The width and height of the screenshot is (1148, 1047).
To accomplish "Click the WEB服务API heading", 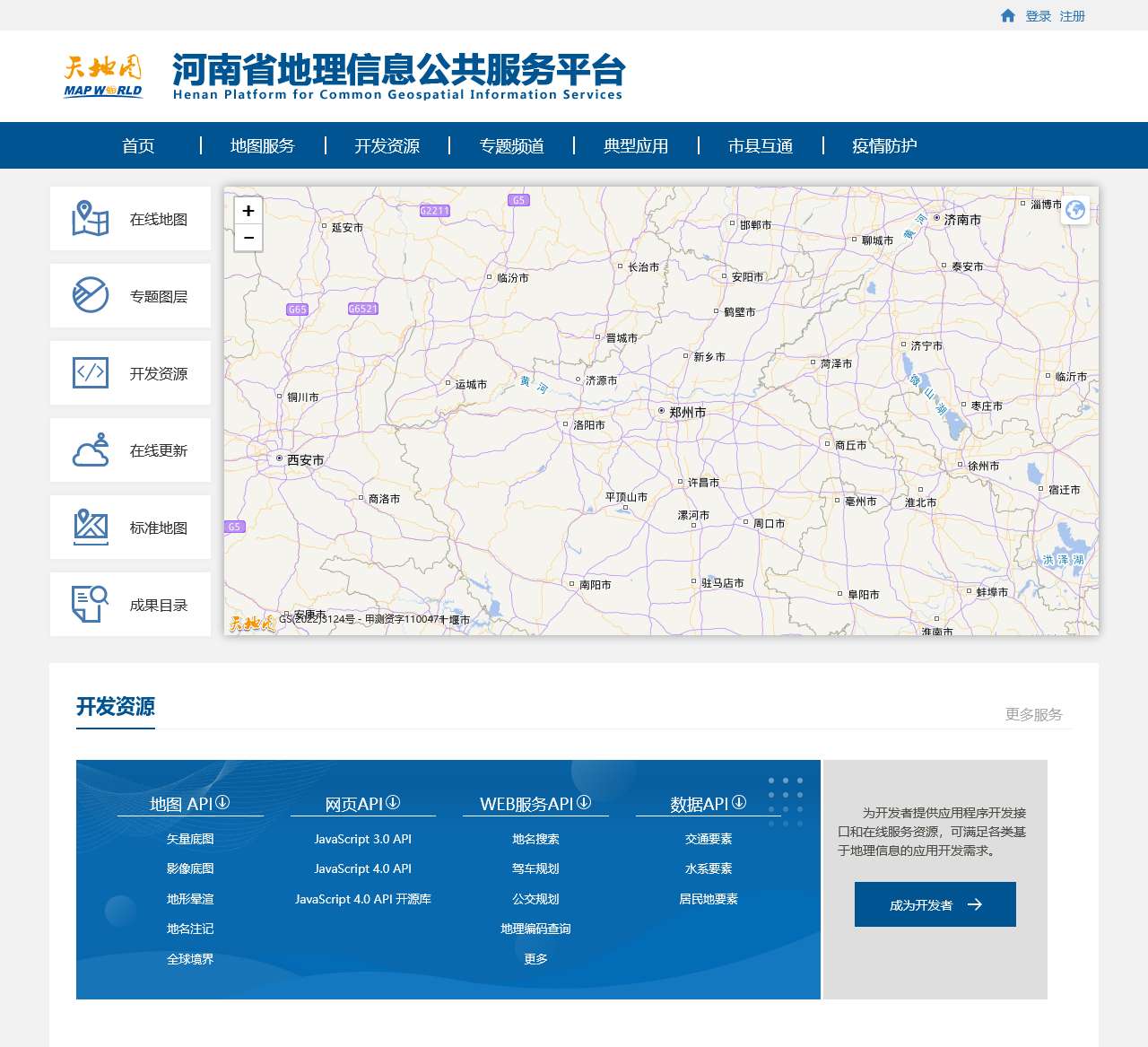I will click(x=526, y=804).
